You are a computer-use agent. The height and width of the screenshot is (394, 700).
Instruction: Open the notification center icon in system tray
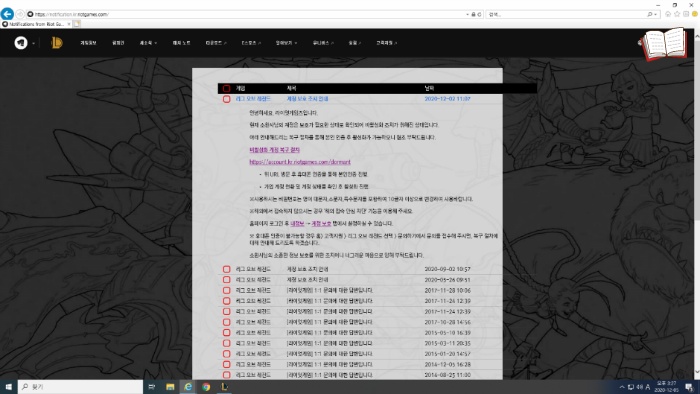[690, 387]
